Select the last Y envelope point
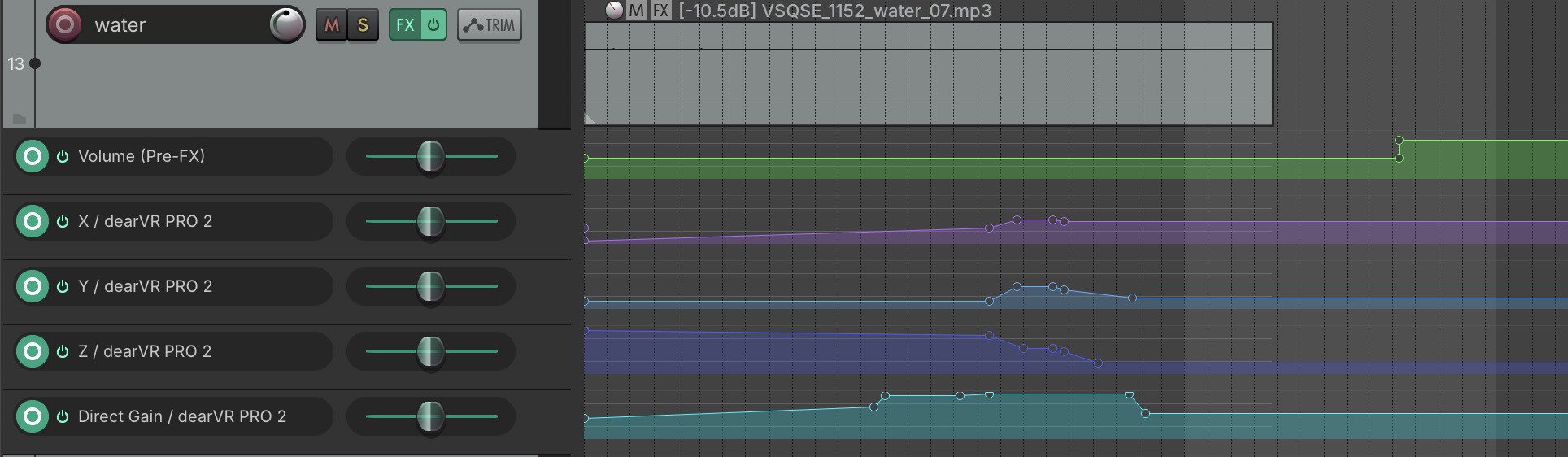Screen dimensions: 1568x457 pos(1132,298)
